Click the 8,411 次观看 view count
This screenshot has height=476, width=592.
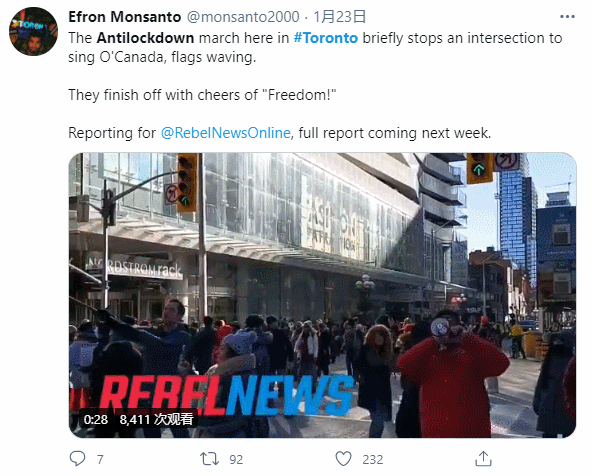(x=156, y=419)
